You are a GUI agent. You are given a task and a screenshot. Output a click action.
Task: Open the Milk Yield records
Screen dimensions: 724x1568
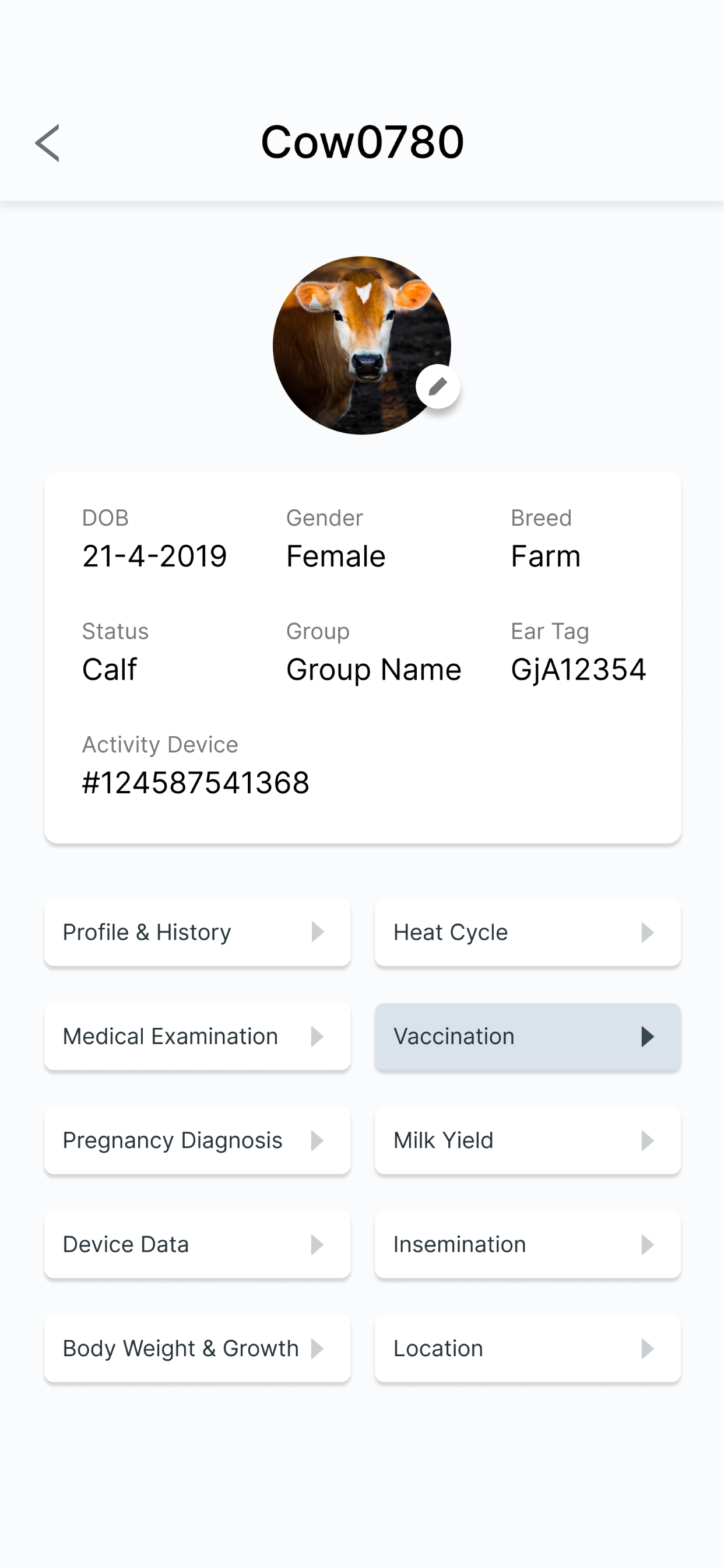(x=528, y=1140)
